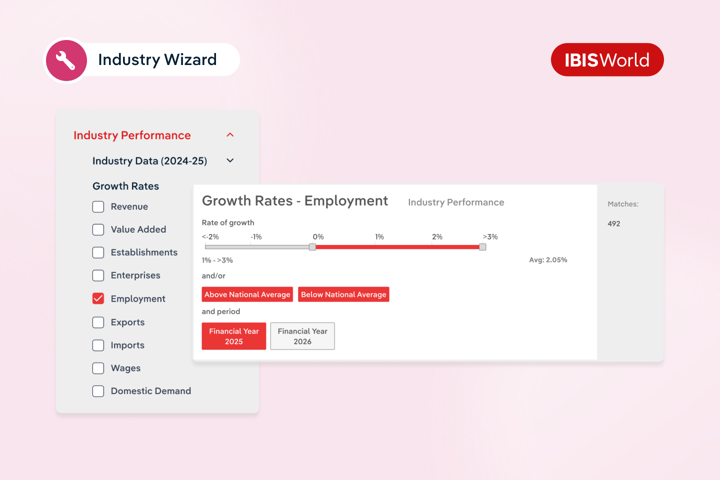Click the Below National Average button
Screen dimensions: 720x480
click(343, 295)
